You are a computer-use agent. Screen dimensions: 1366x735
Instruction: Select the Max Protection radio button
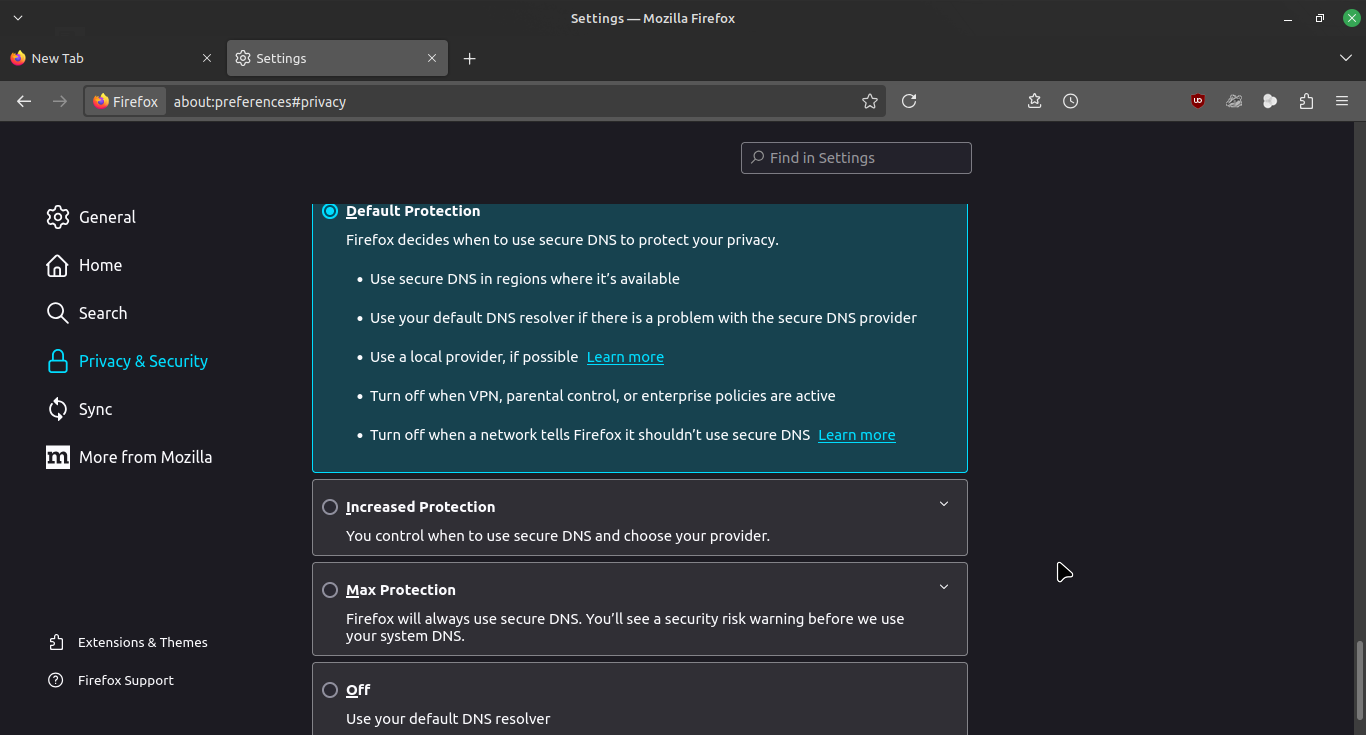point(330,590)
